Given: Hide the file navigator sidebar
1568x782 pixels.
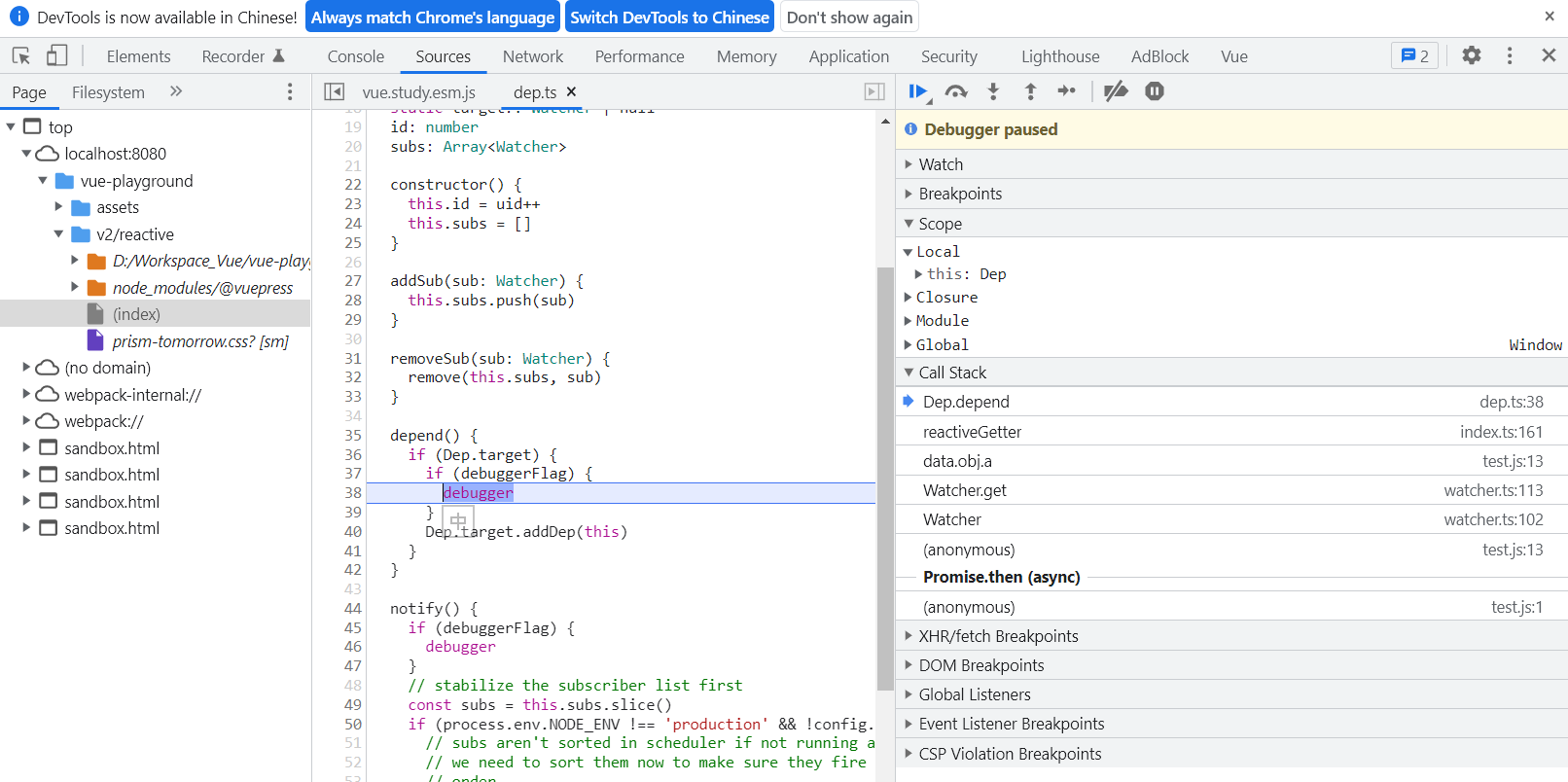Looking at the screenshot, I should tap(334, 91).
